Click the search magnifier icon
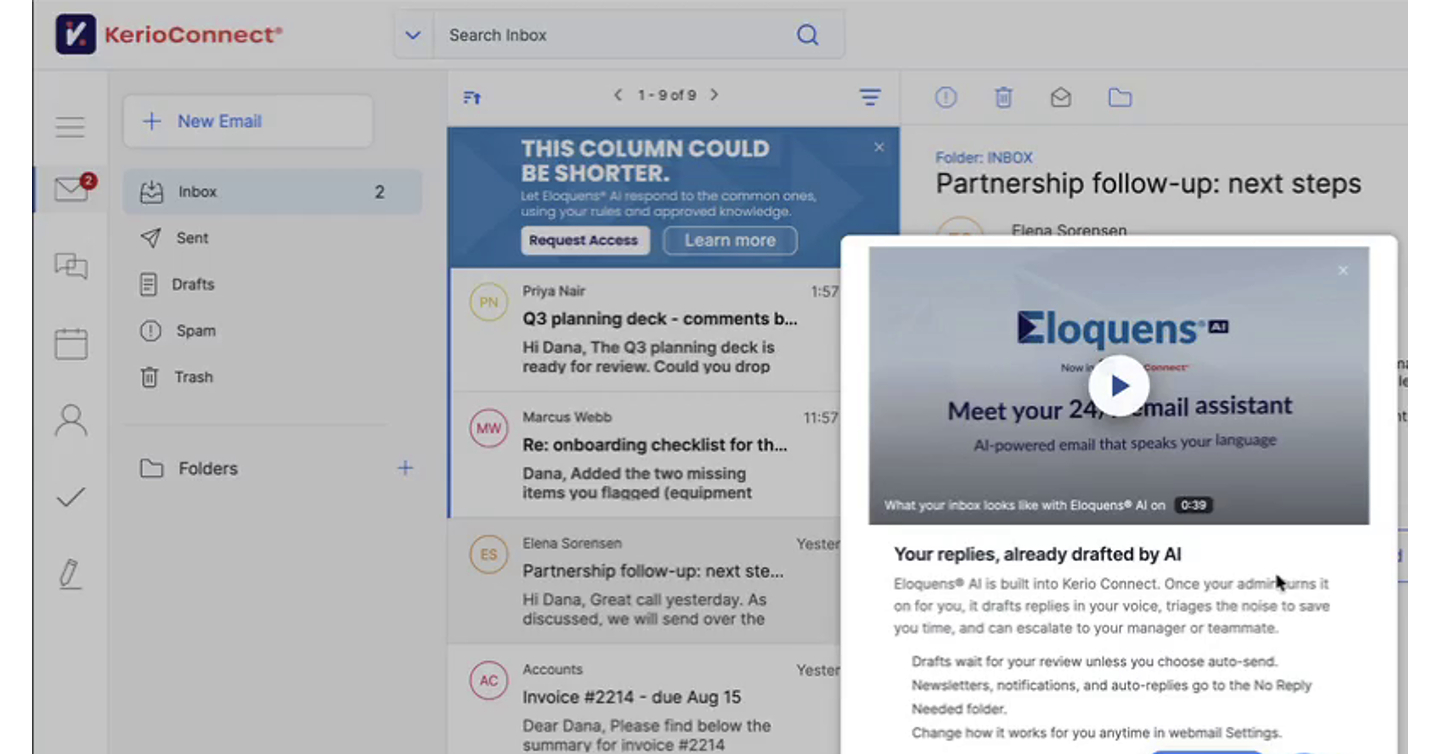1440x754 pixels. pos(808,35)
